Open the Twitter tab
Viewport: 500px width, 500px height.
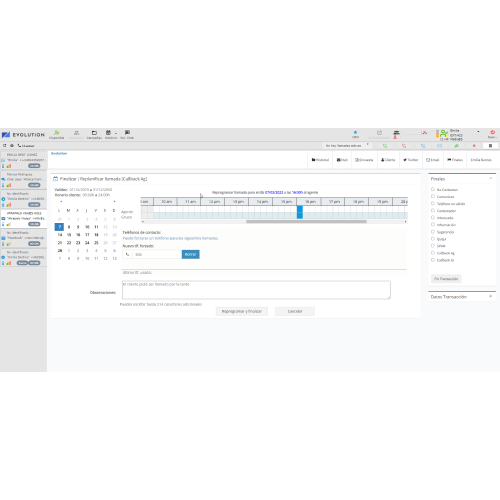[x=411, y=160]
